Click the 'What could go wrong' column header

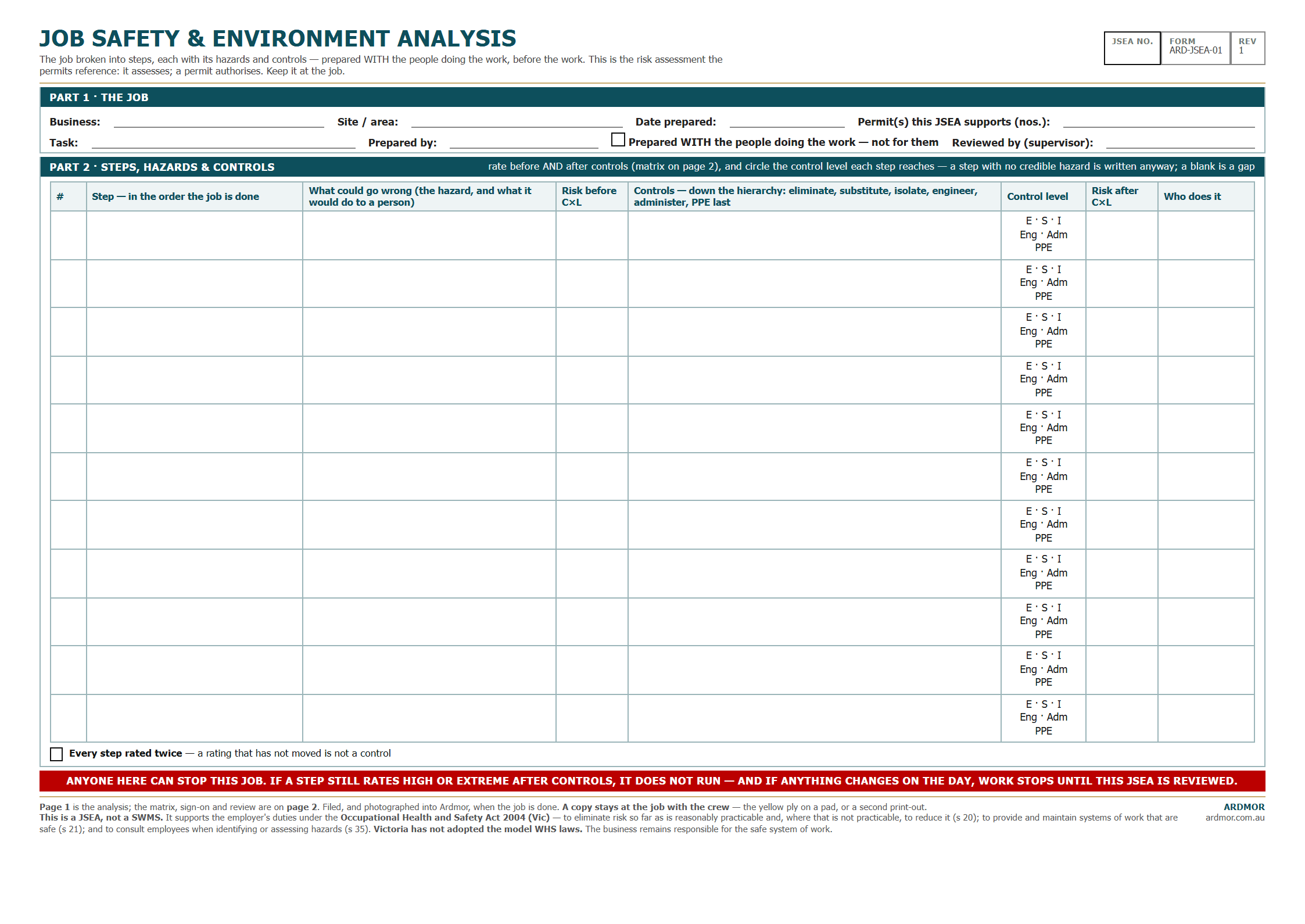click(429, 196)
